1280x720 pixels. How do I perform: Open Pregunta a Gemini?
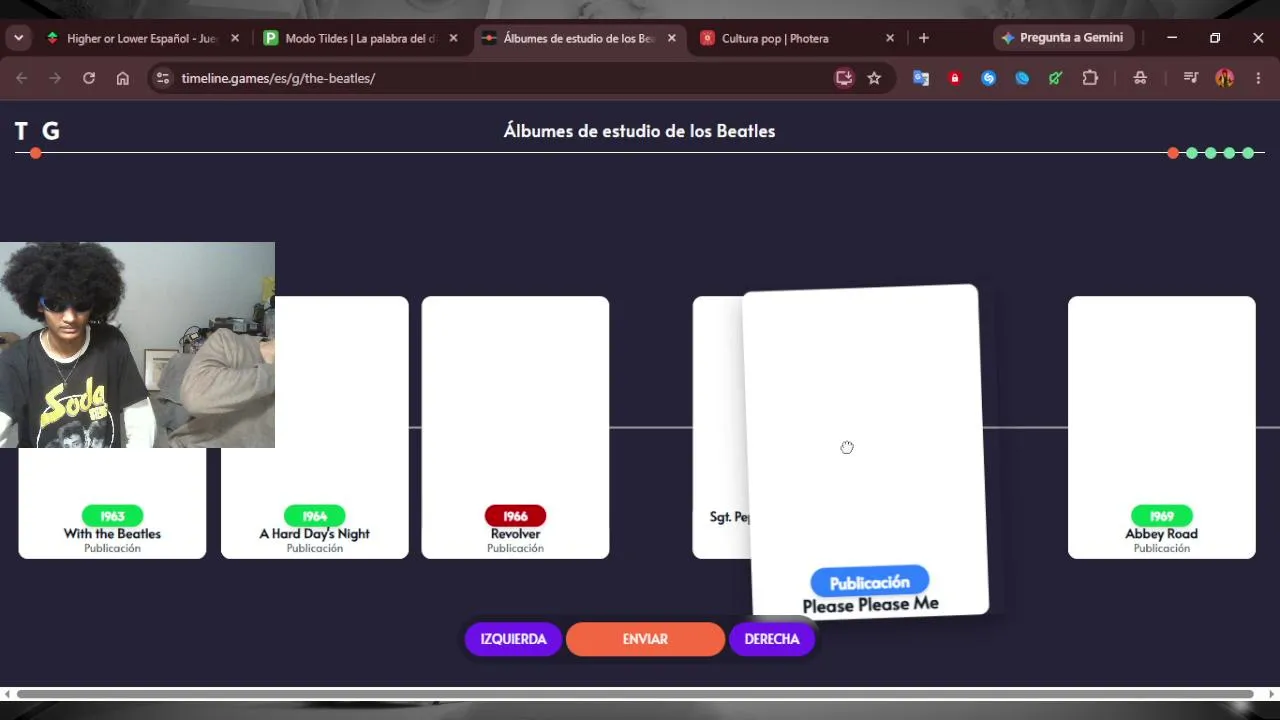point(1063,38)
